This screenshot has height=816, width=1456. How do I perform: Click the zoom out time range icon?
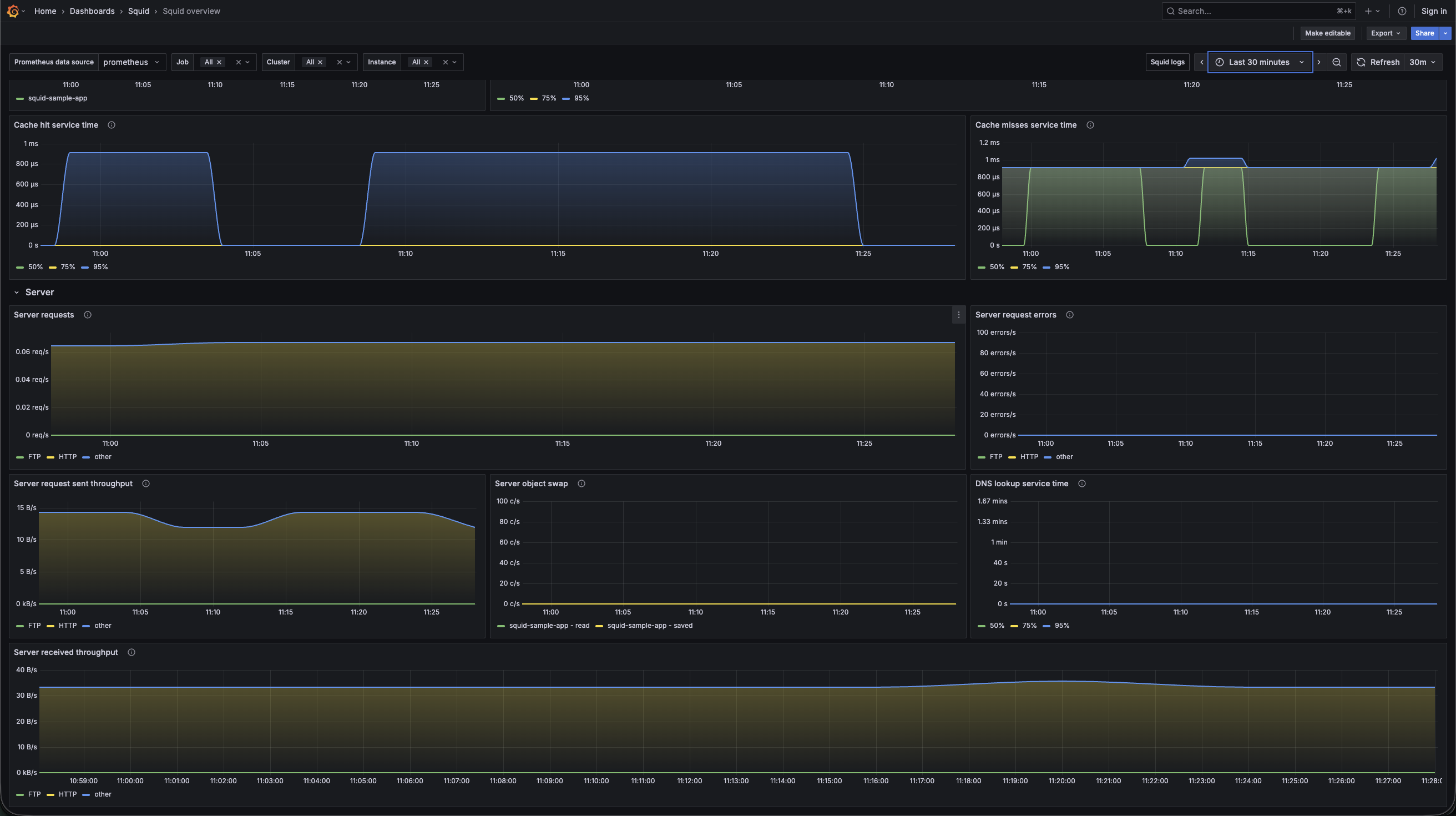tap(1336, 62)
